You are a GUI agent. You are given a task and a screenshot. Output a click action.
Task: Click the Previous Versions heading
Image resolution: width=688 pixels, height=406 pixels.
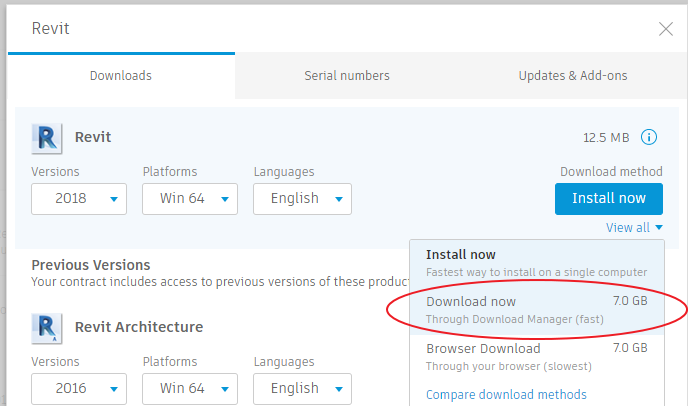coord(91,265)
